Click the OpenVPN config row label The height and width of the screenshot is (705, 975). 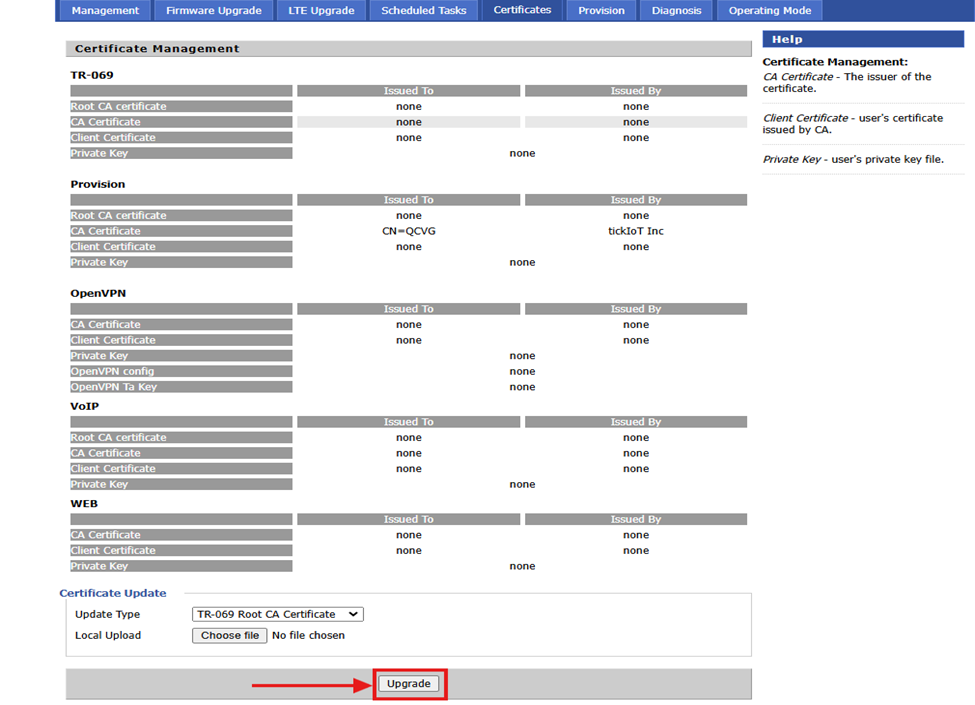[112, 371]
